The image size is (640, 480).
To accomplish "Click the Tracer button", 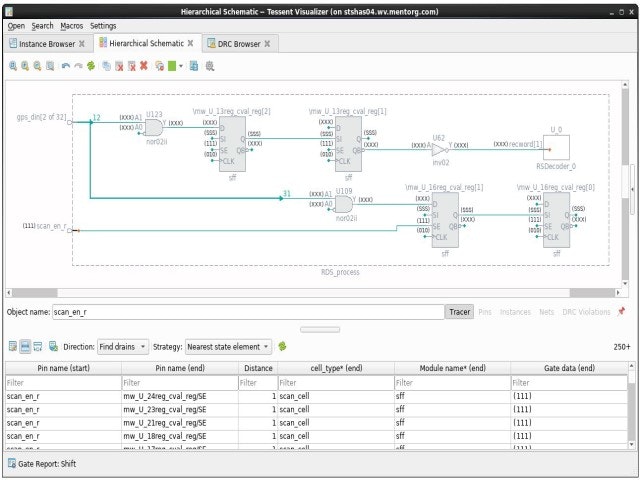I will tap(459, 312).
